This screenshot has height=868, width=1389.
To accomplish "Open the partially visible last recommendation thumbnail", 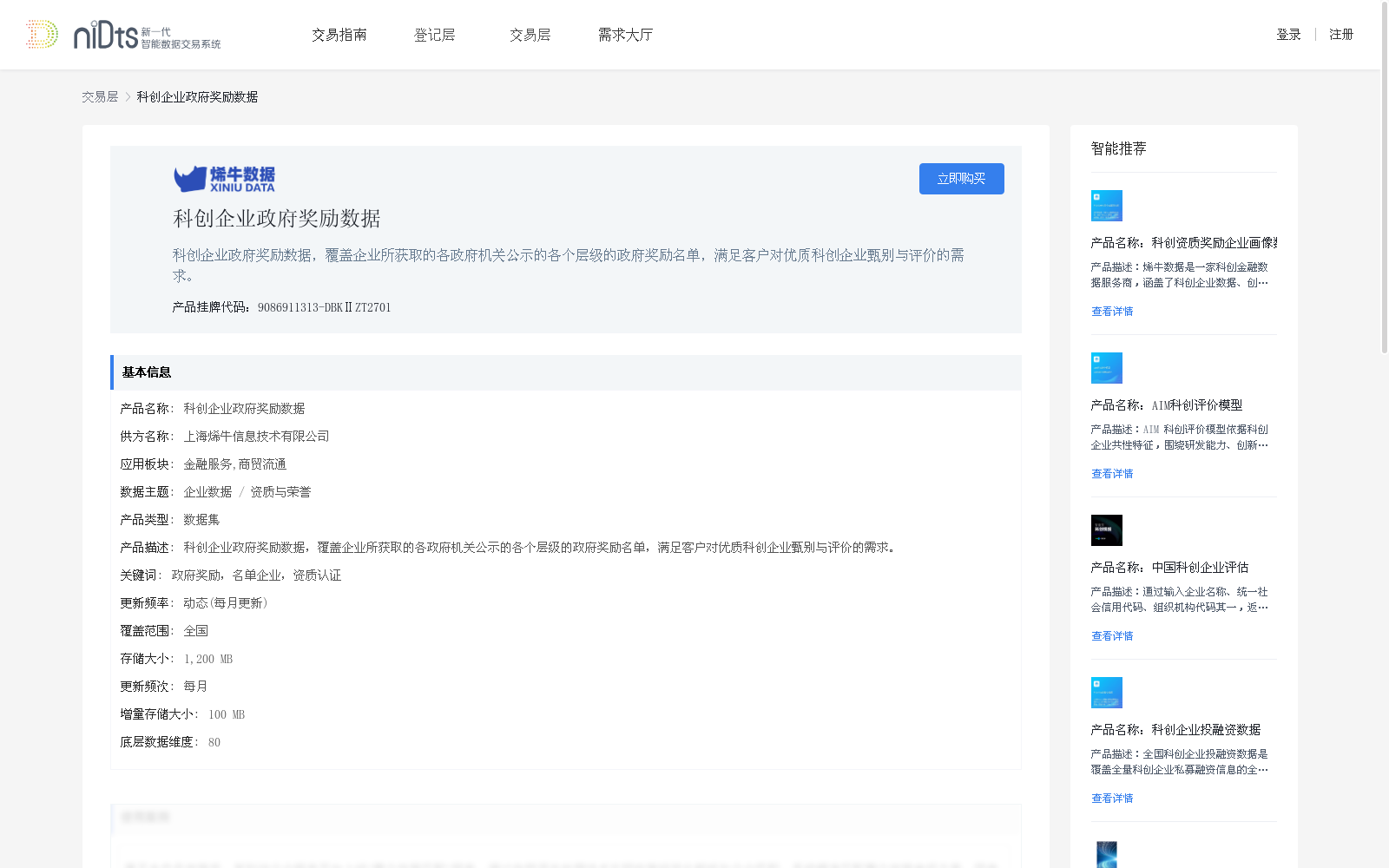I will coord(1107,855).
